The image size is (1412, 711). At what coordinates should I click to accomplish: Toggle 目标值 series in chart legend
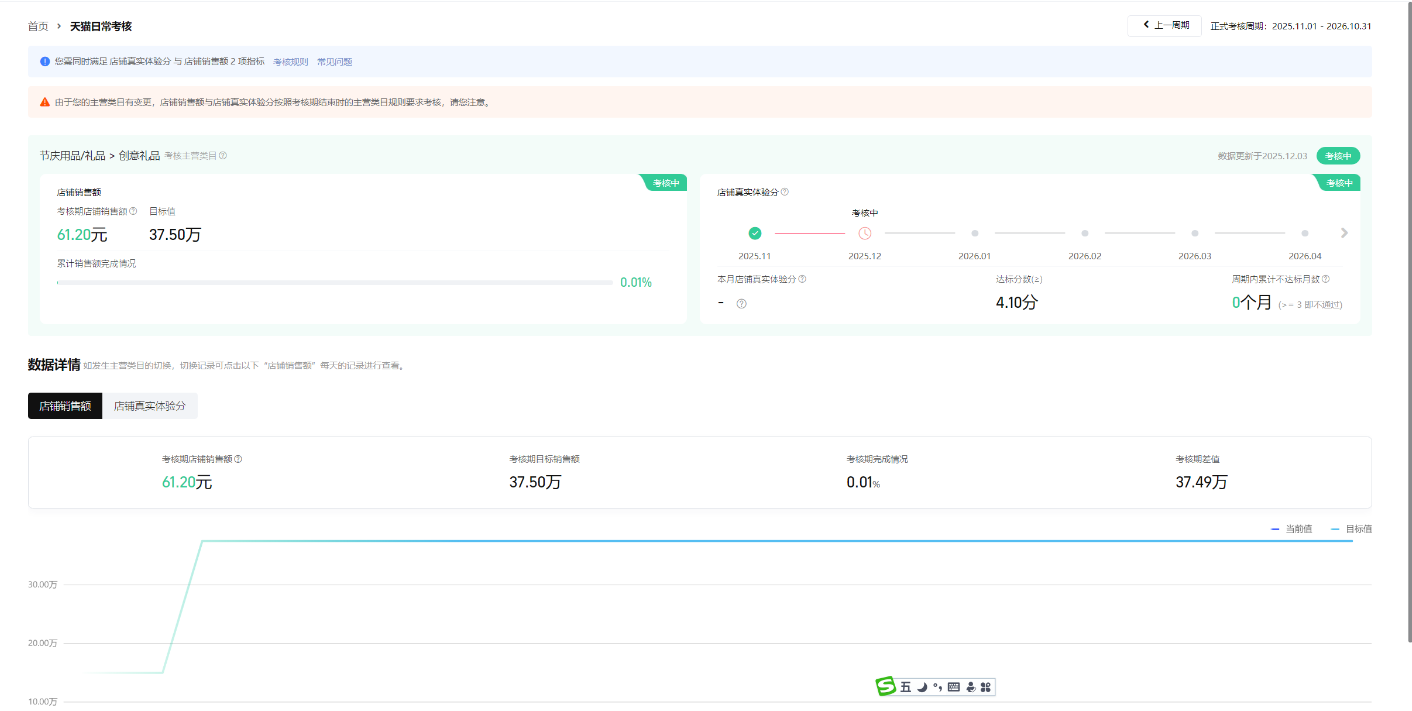(1351, 528)
